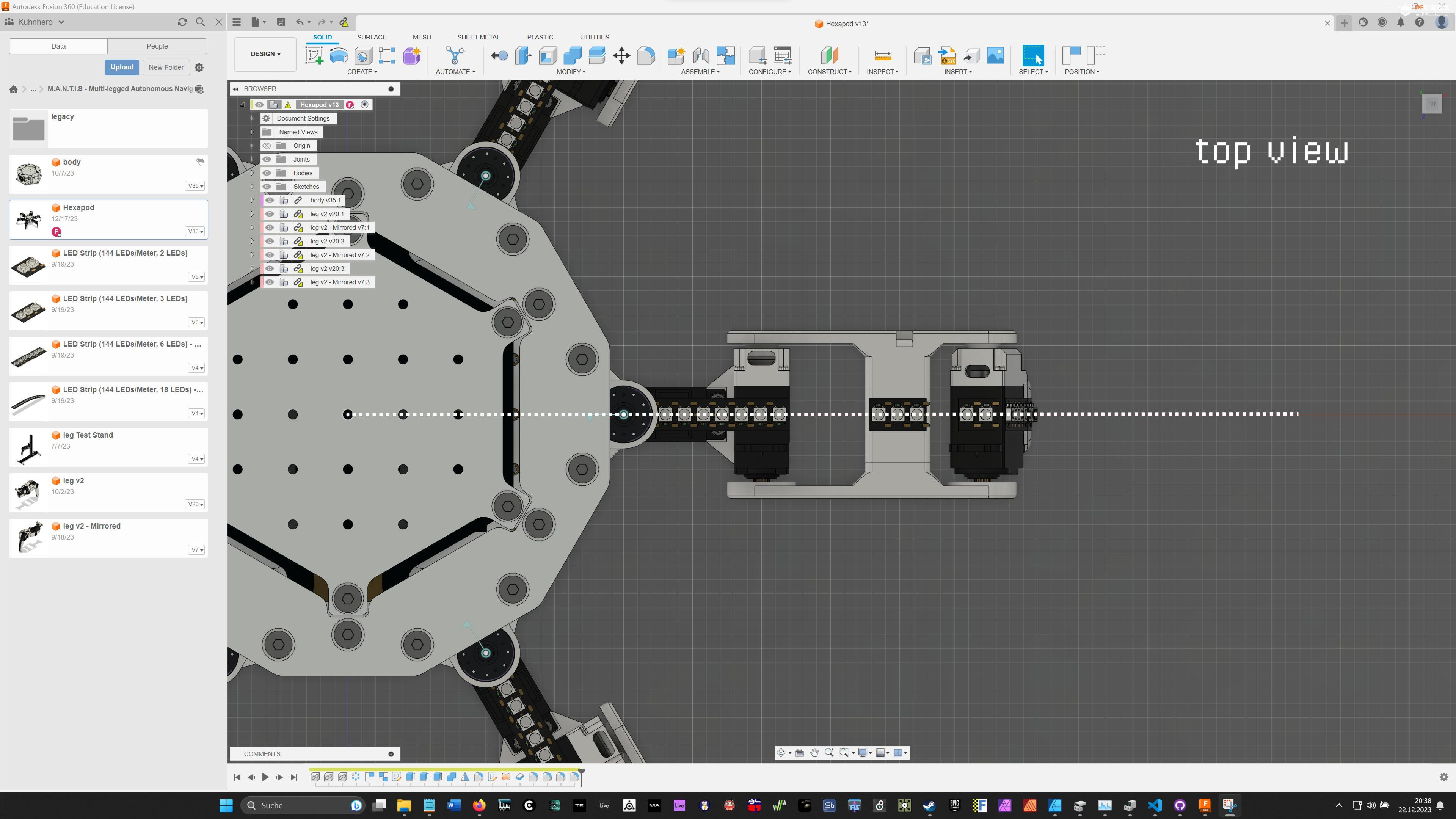The height and width of the screenshot is (819, 1456).
Task: Open version dropdown V35 for body
Action: click(195, 186)
